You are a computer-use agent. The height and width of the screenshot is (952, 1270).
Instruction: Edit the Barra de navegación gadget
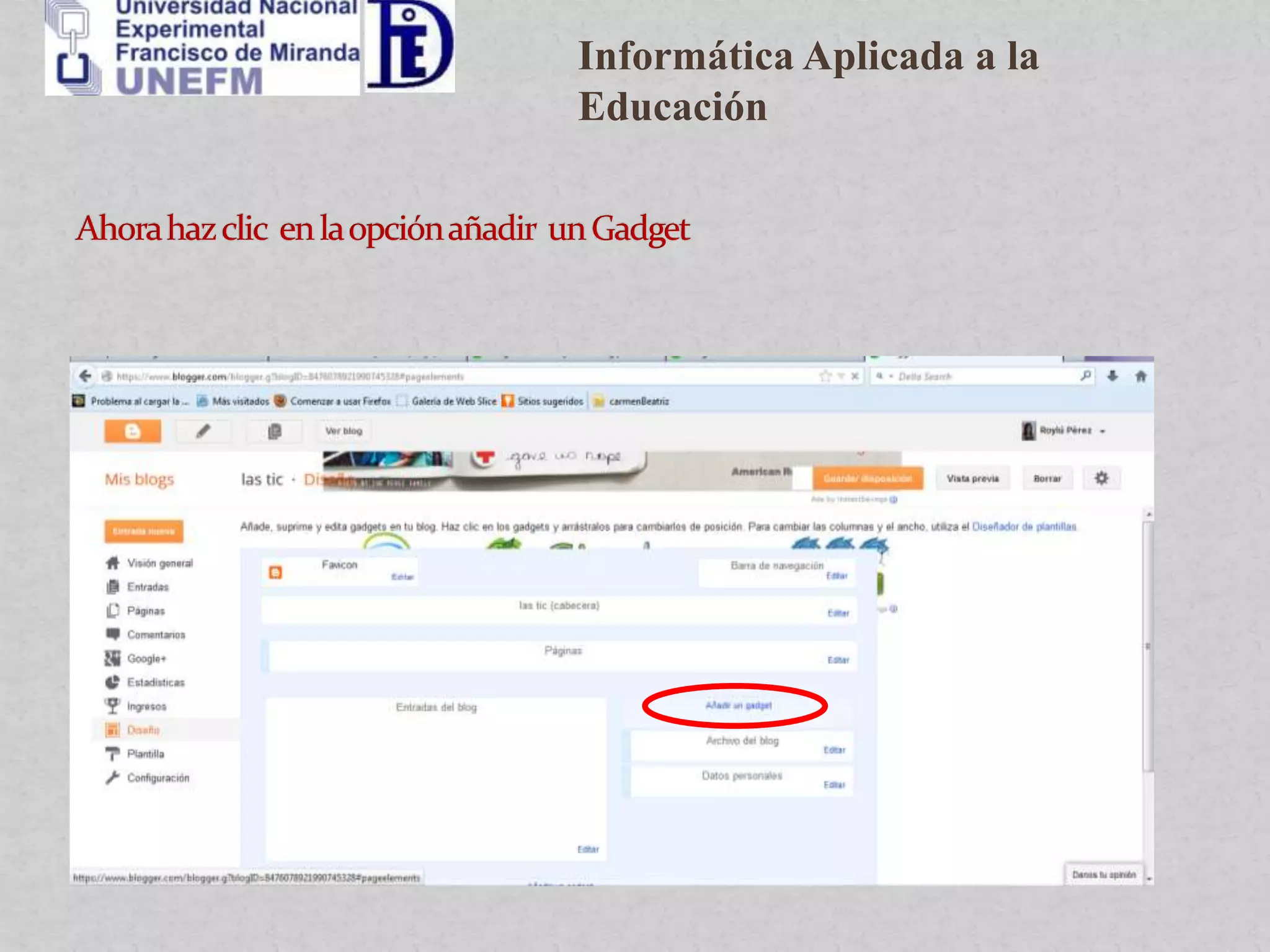click(837, 576)
